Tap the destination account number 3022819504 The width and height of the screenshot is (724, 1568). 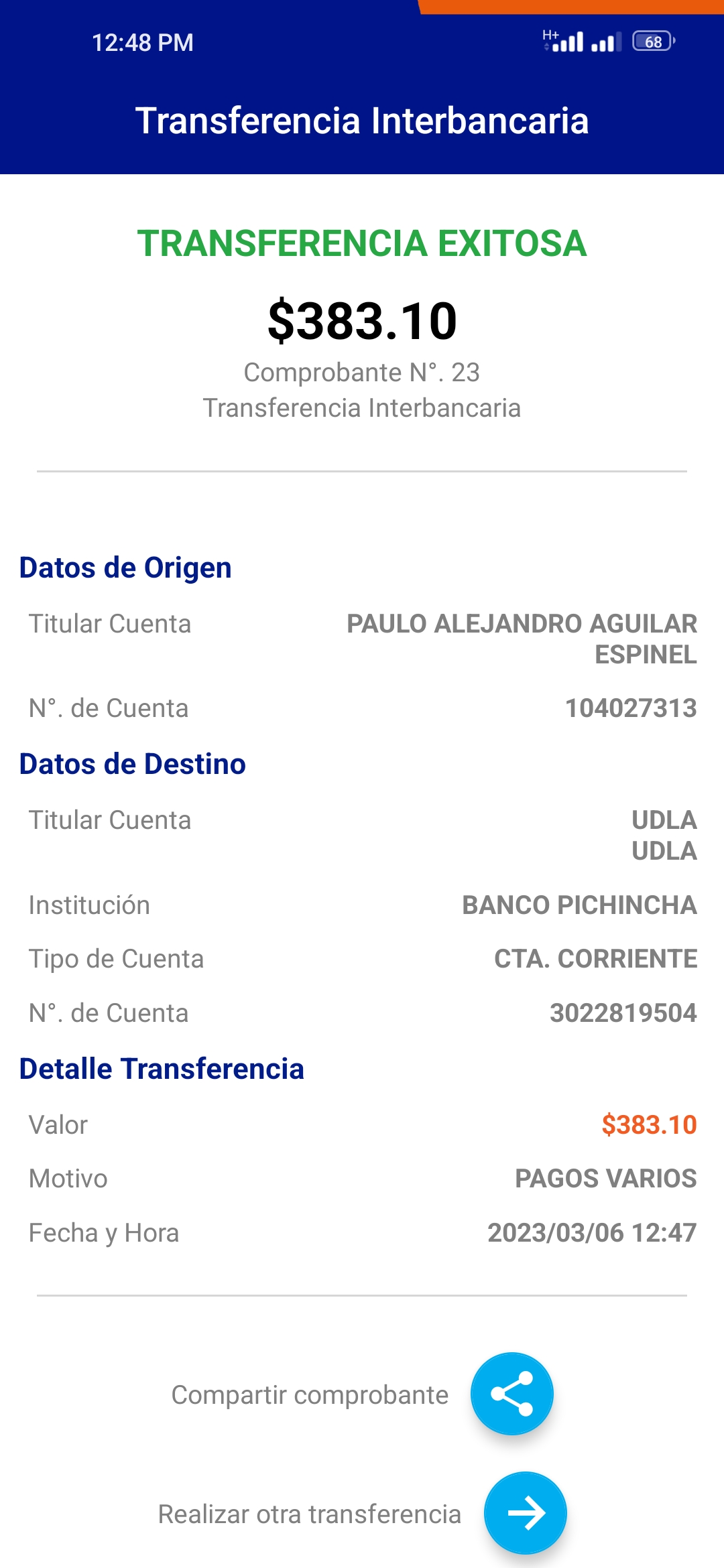(x=623, y=1013)
